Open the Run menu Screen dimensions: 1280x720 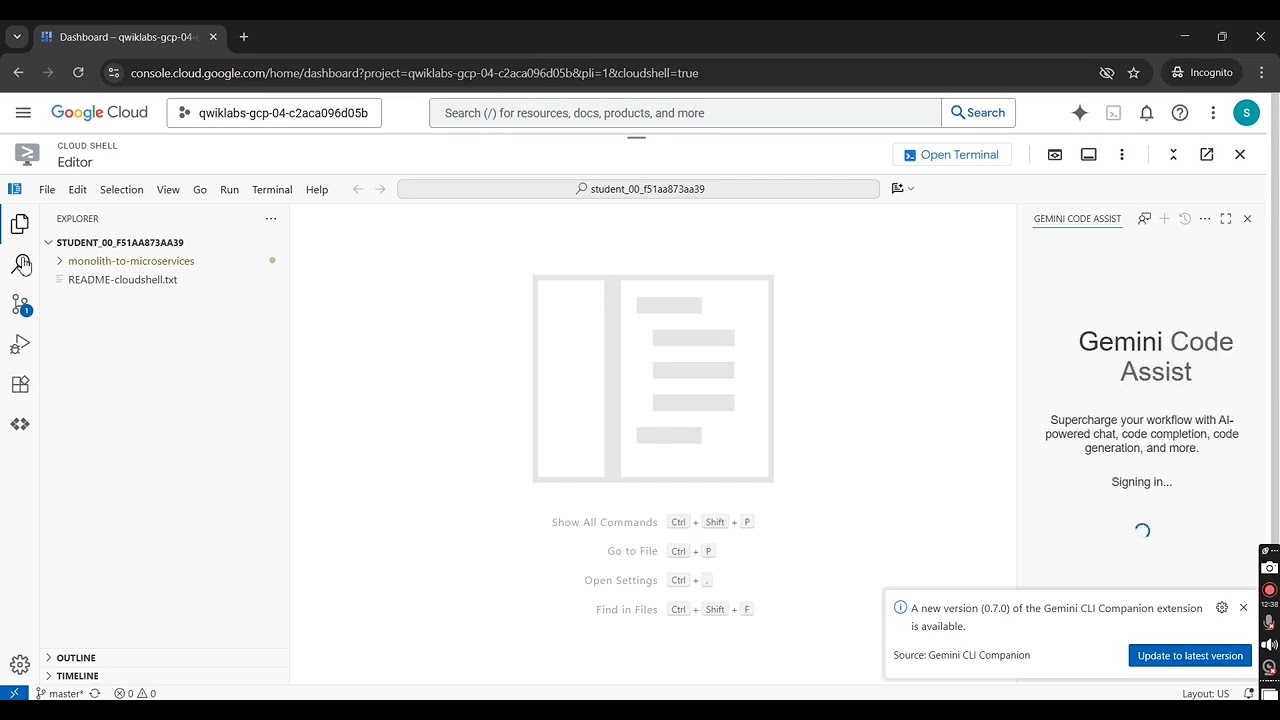(230, 190)
